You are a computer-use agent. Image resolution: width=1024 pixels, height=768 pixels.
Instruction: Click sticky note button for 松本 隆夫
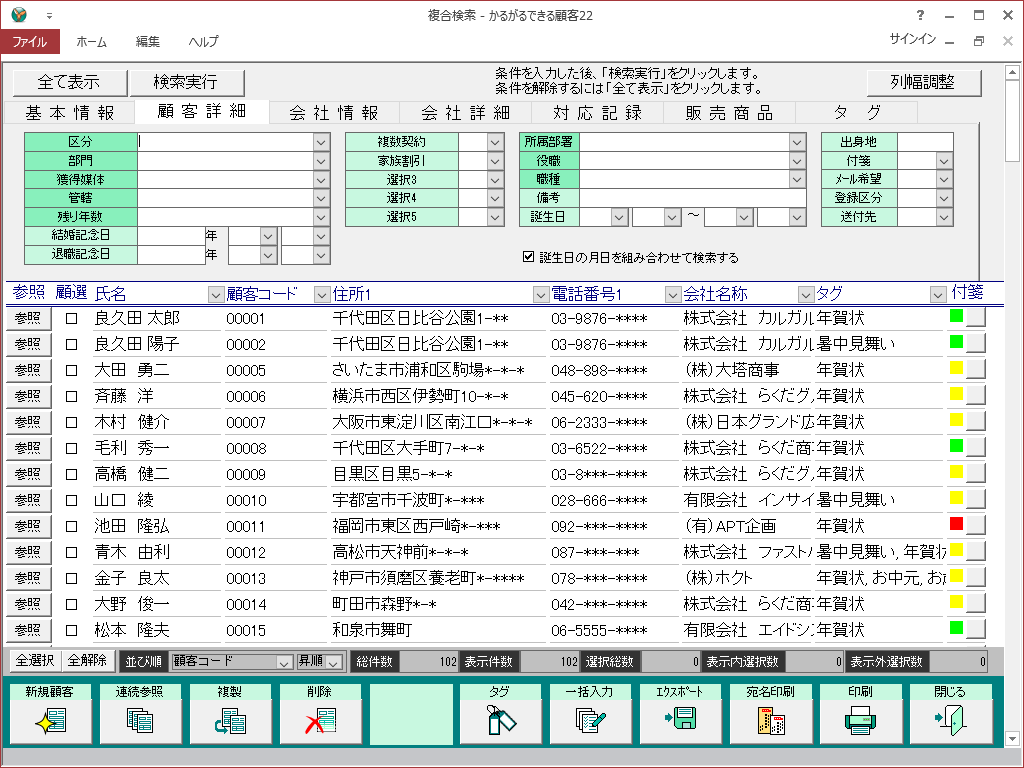click(976, 629)
